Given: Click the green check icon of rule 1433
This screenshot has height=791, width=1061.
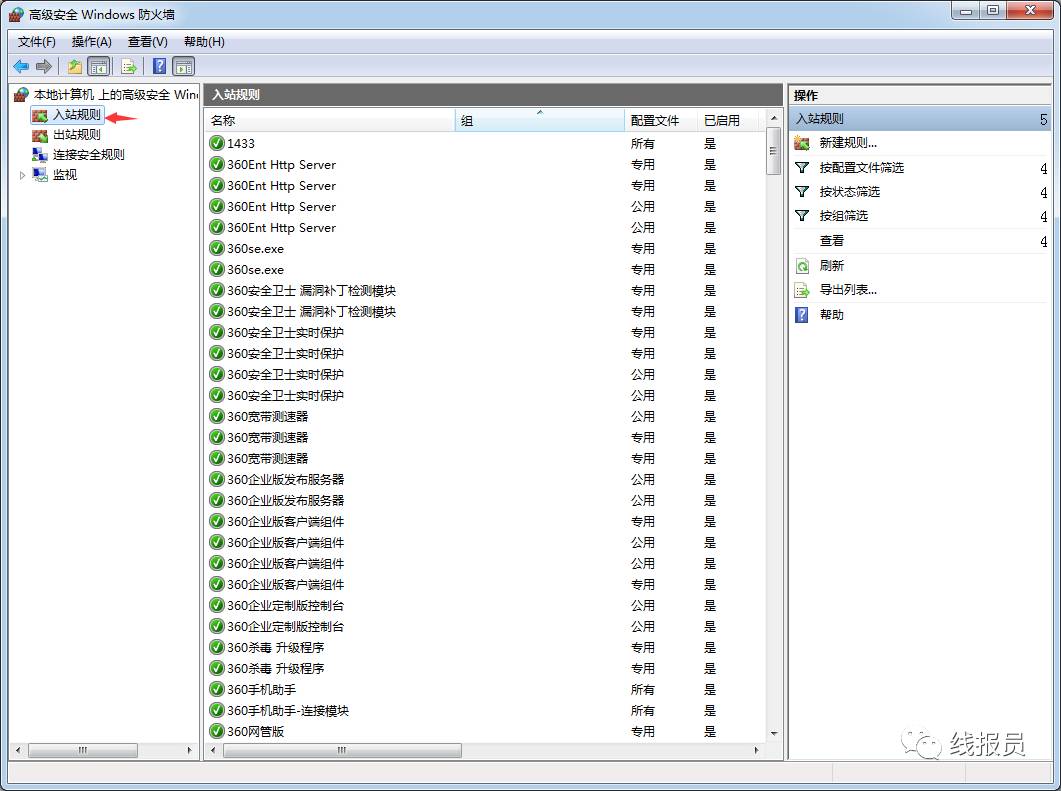Looking at the screenshot, I should (217, 143).
